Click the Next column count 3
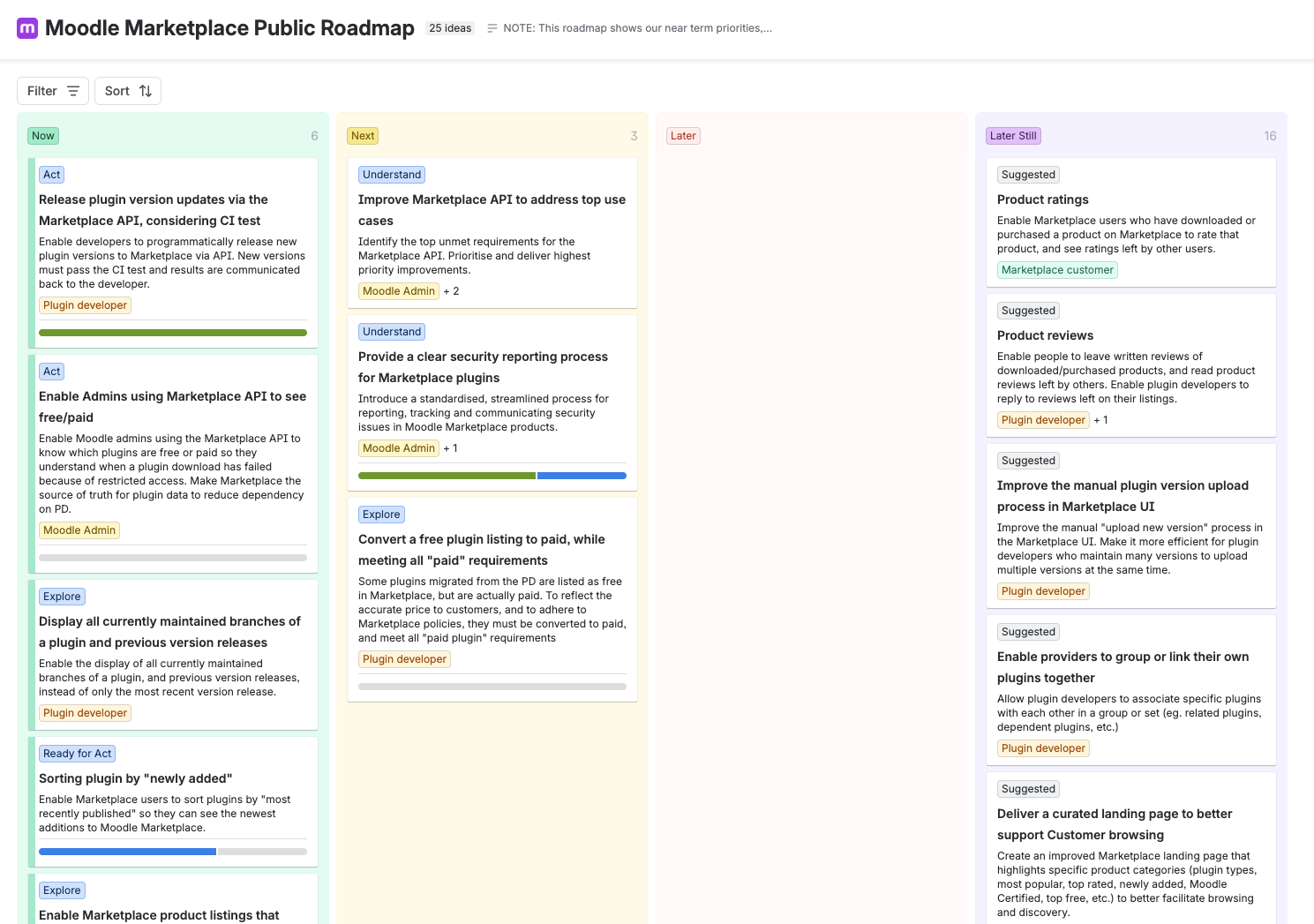1314x924 pixels. (634, 136)
